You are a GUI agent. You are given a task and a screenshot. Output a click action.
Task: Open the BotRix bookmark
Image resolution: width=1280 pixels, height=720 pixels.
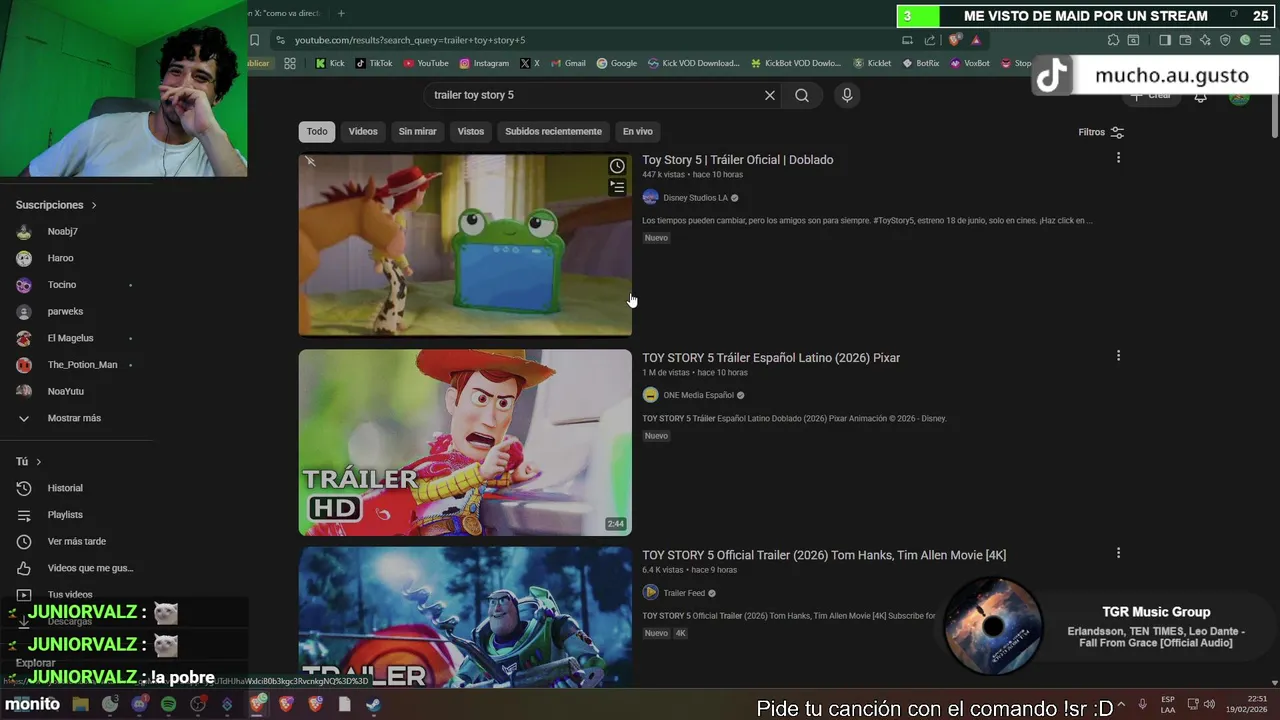click(x=921, y=63)
